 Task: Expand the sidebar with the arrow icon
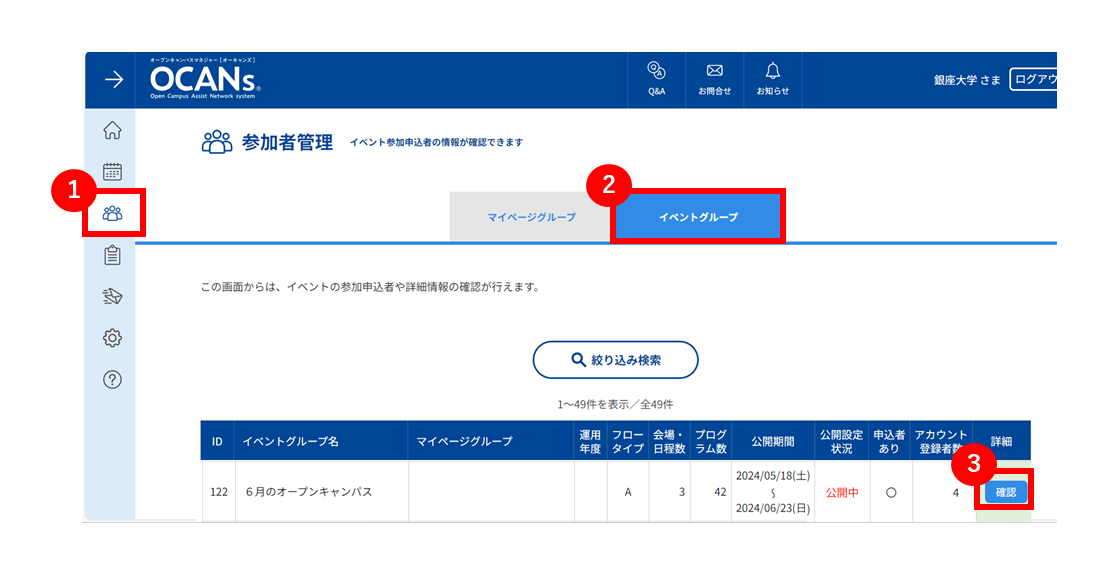pos(114,80)
